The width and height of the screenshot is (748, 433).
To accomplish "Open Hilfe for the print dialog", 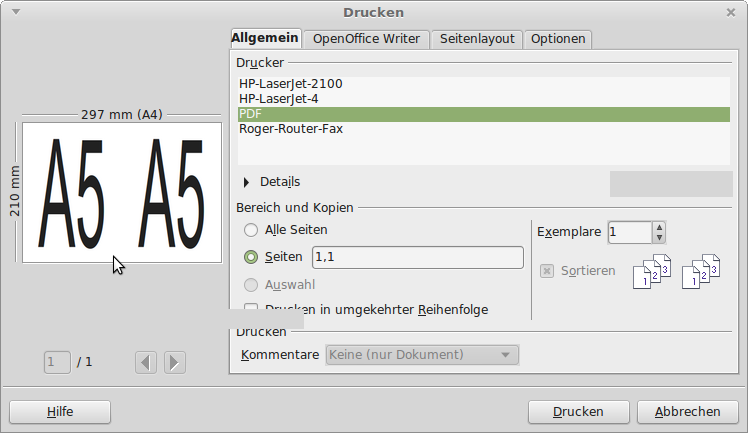I will coord(60,412).
